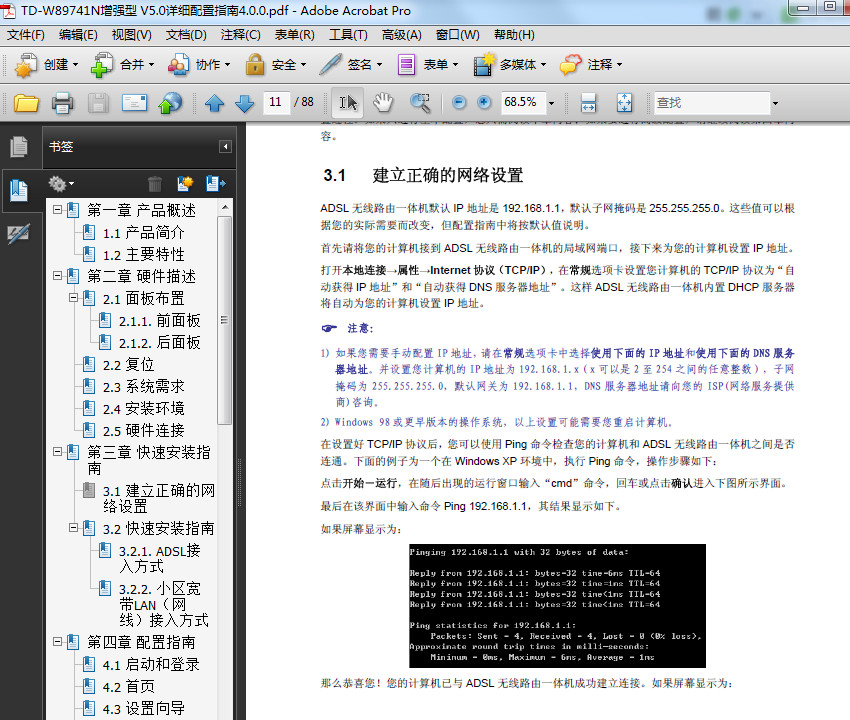The height and width of the screenshot is (720, 850).
Task: Click the Print icon
Action: tap(62, 102)
